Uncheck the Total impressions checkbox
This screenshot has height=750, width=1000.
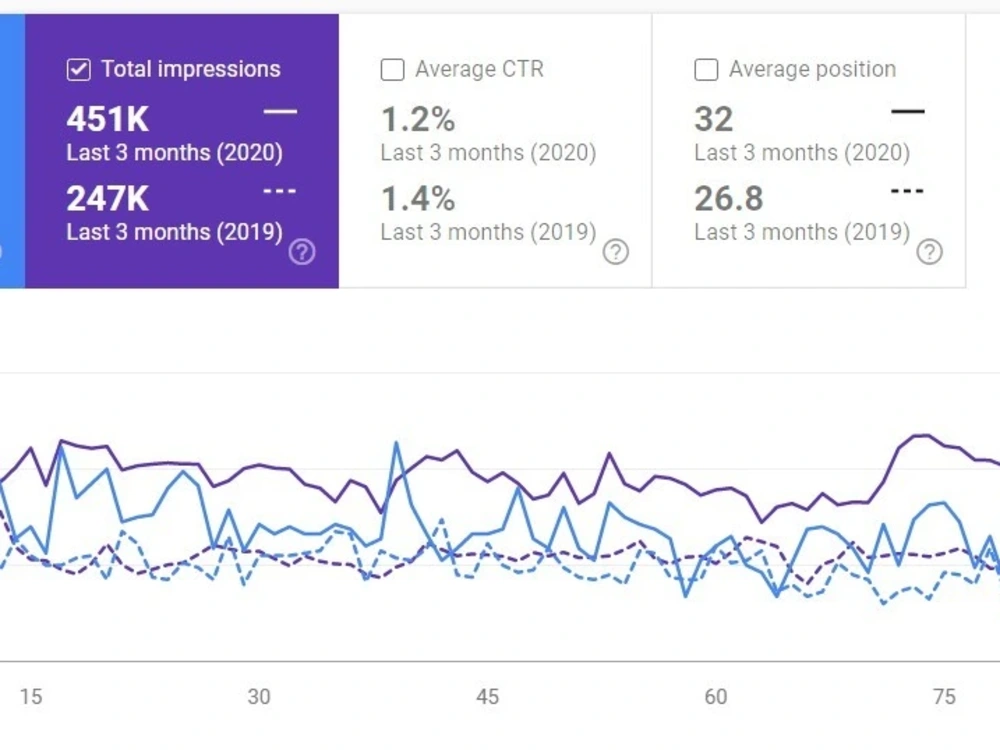[78, 70]
